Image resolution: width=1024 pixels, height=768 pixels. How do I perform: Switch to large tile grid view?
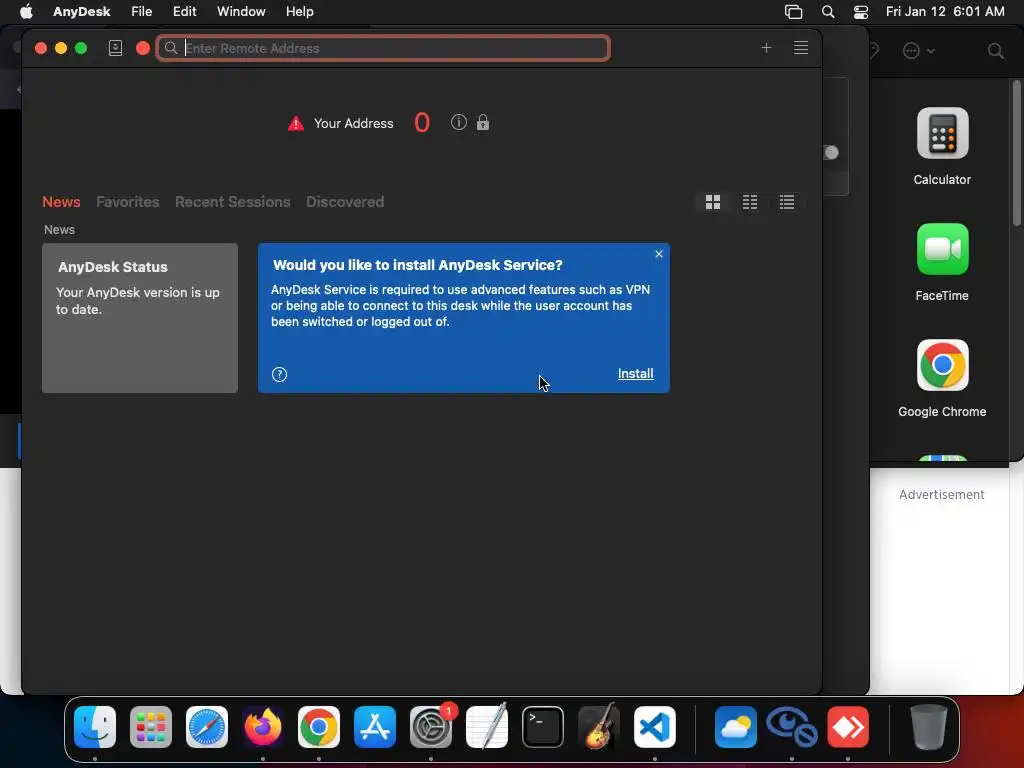(x=712, y=202)
